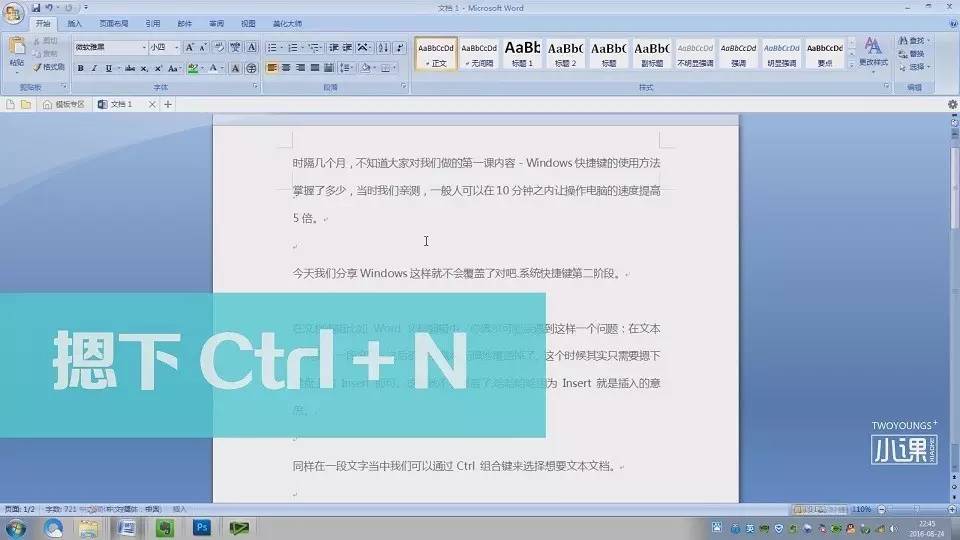Open the bullets list dropdown
The width and height of the screenshot is (960, 540).
(x=281, y=47)
